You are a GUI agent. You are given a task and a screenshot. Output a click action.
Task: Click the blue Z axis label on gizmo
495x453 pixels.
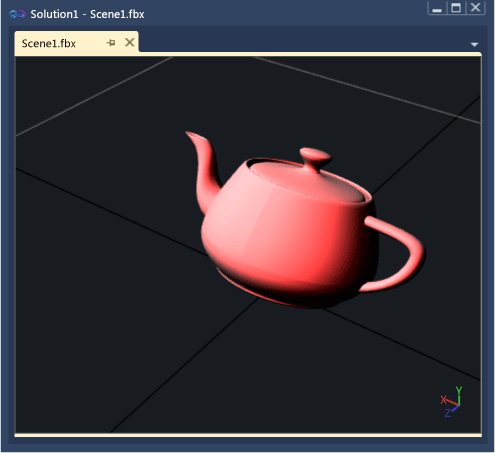tap(448, 413)
